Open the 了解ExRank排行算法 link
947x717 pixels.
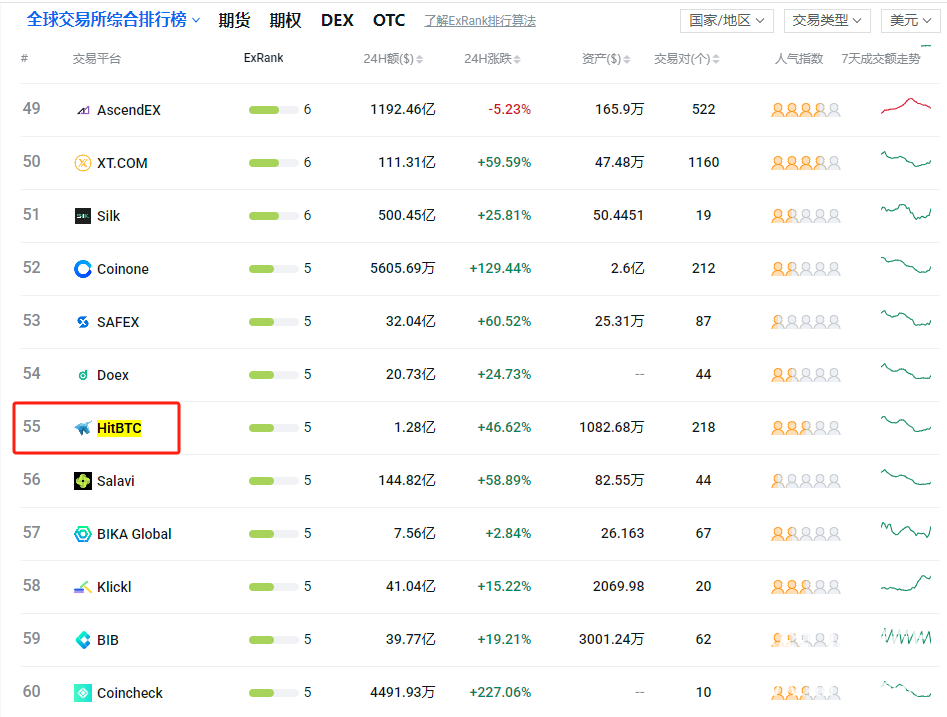480,20
